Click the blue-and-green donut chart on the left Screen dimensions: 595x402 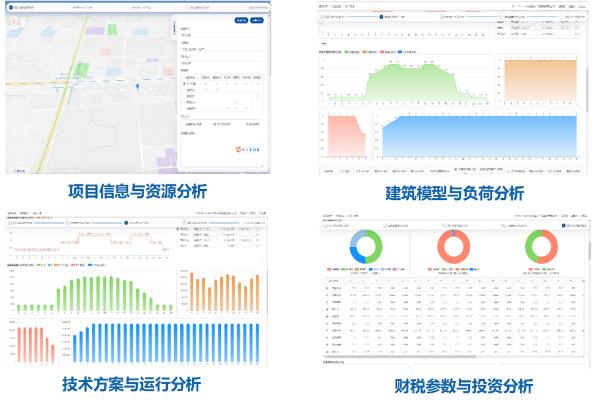click(366, 247)
